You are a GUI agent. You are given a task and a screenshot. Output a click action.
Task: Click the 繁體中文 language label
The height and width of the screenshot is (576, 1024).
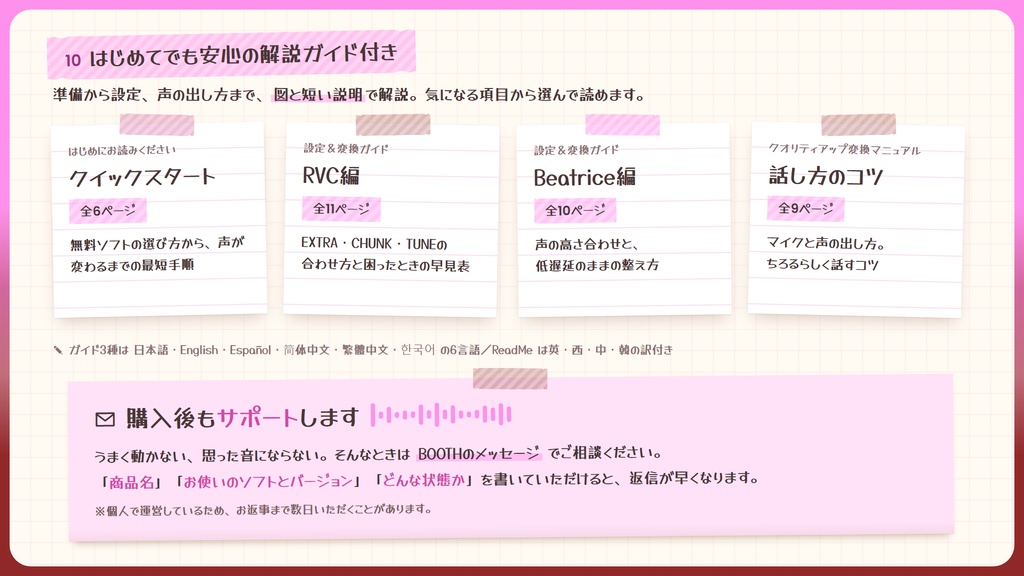(x=365, y=350)
